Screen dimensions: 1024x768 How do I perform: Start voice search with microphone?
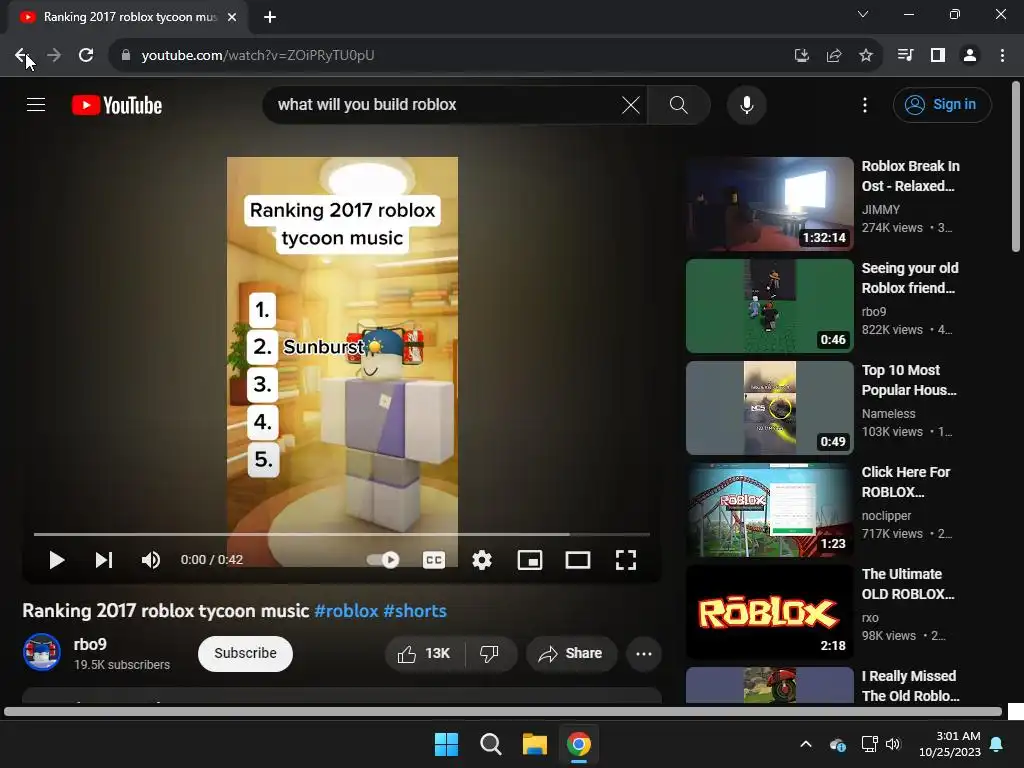(746, 104)
